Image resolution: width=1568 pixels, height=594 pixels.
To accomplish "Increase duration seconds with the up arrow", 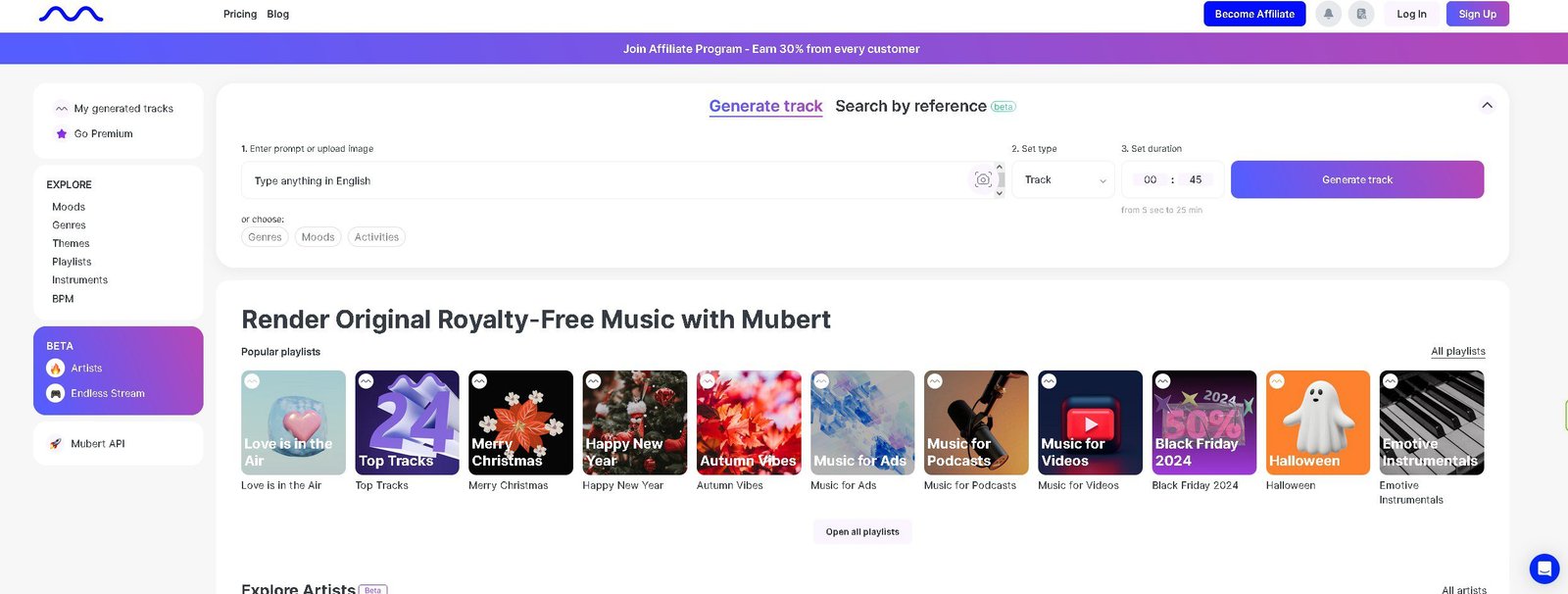I will coord(999,167).
